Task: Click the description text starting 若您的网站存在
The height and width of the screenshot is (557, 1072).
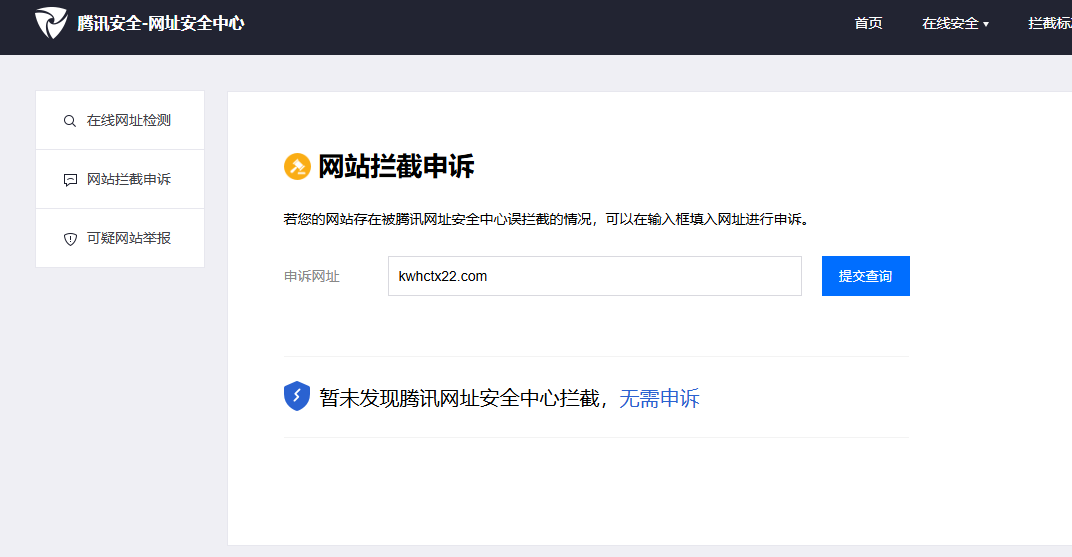Action: [x=546, y=219]
